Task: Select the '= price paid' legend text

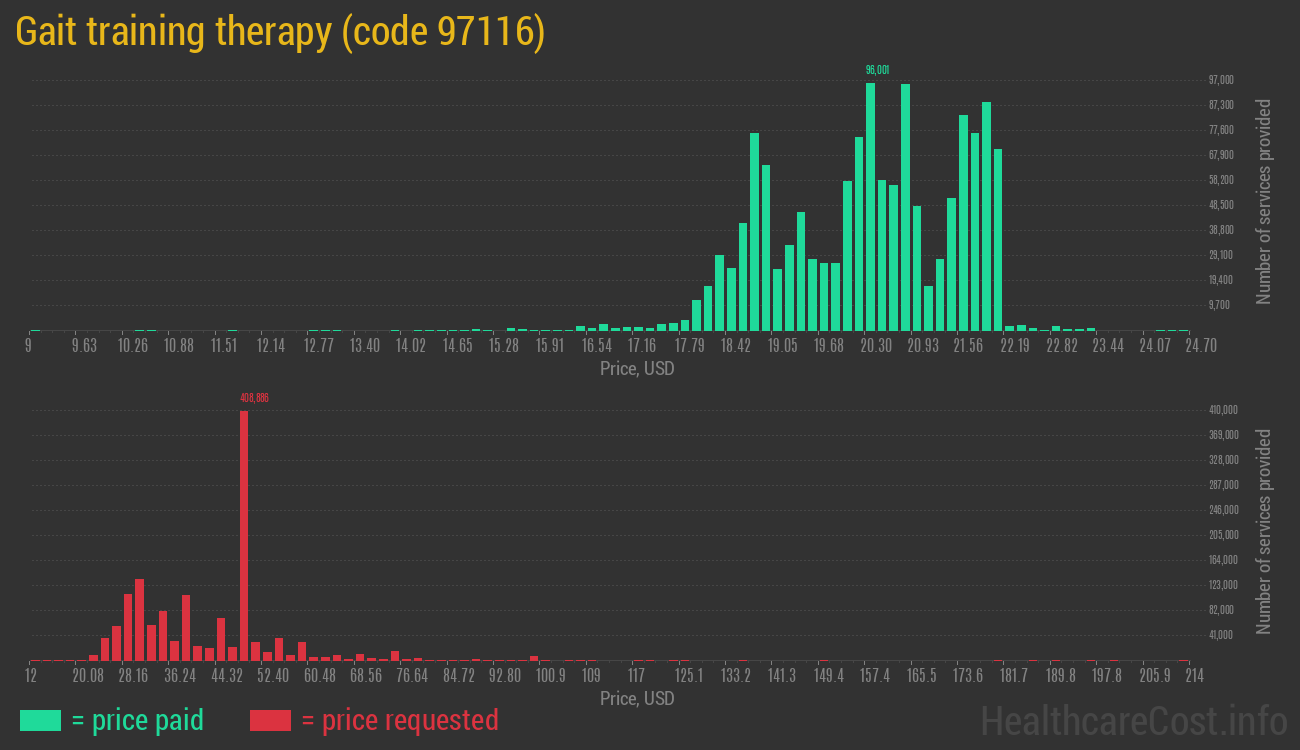Action: click(x=138, y=720)
